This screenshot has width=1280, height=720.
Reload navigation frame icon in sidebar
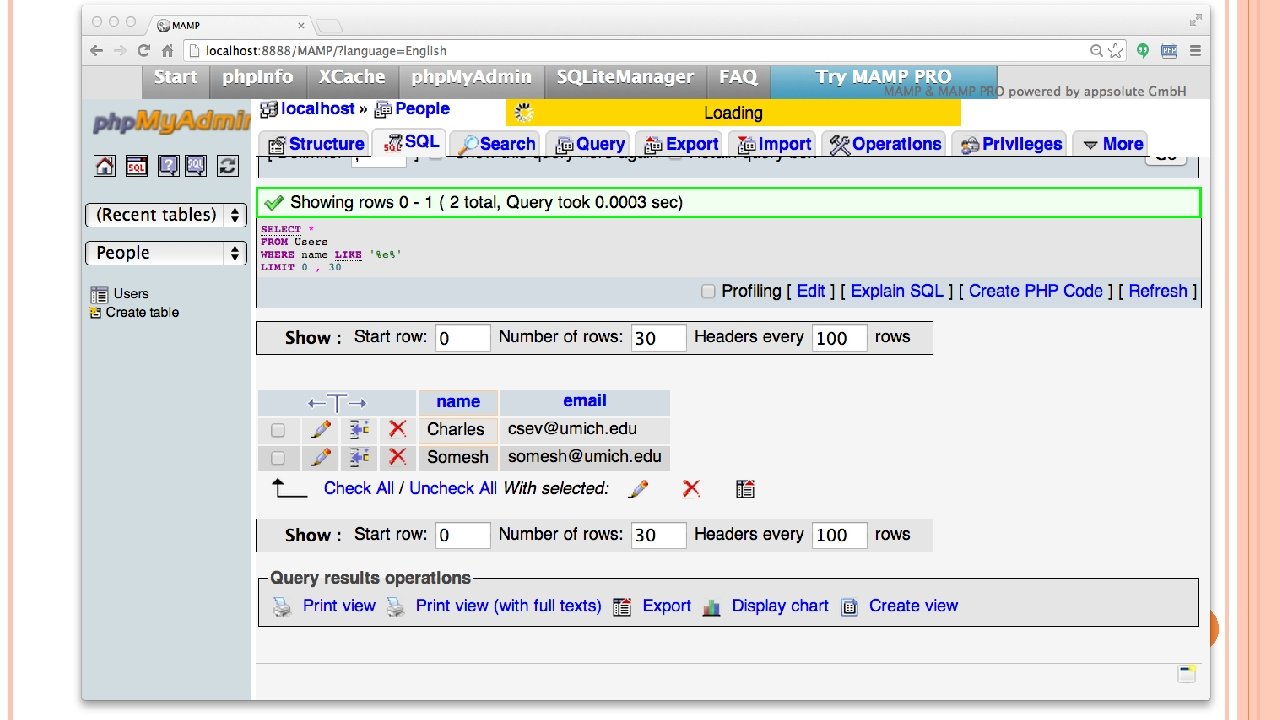228,166
